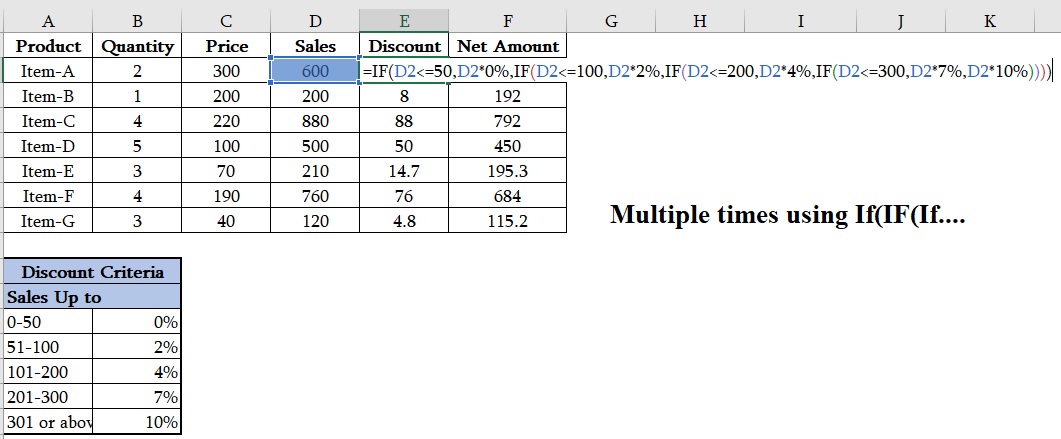Select Item-E discount value 14.7
1061x439 pixels.
point(404,171)
